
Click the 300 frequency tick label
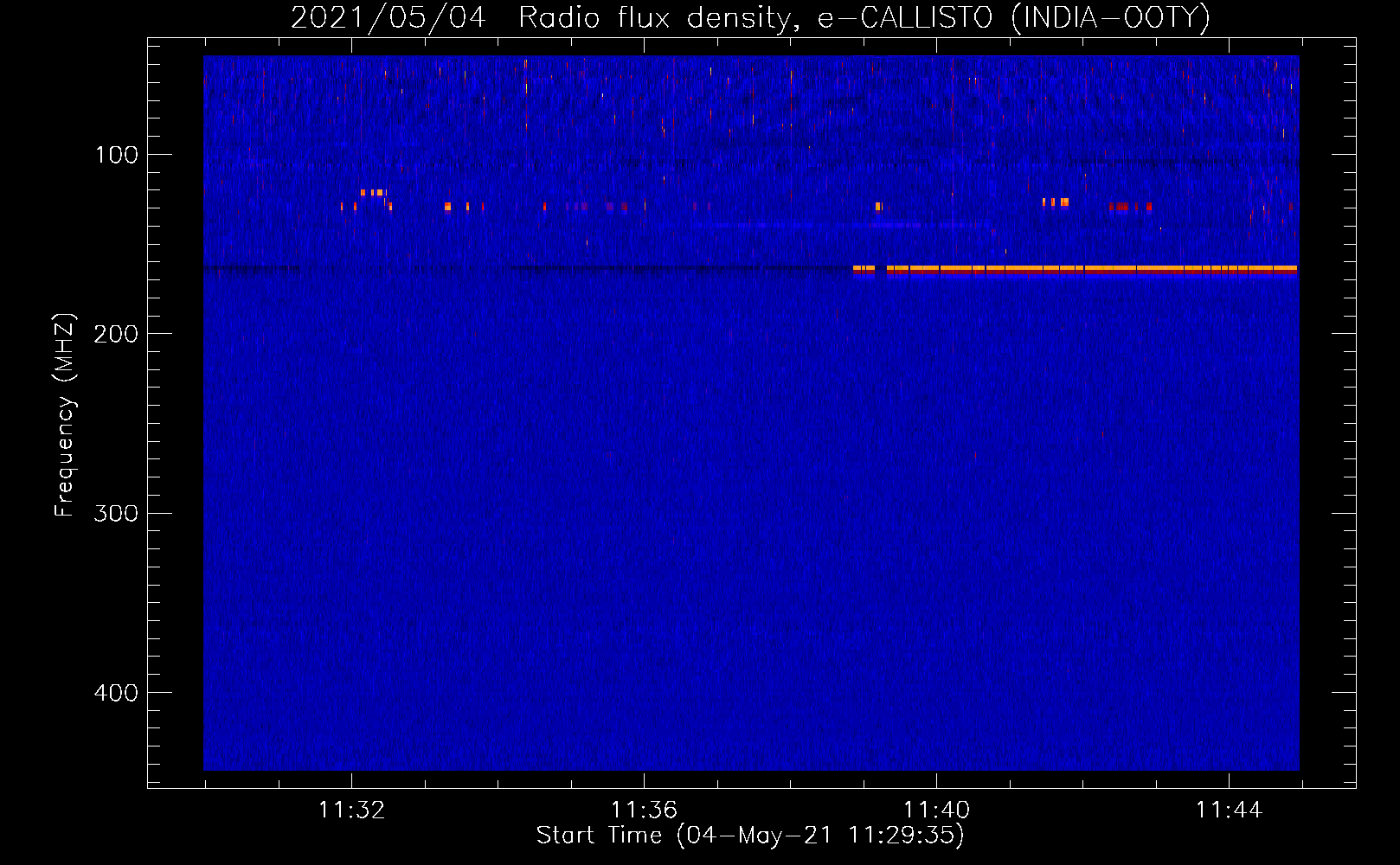(116, 514)
